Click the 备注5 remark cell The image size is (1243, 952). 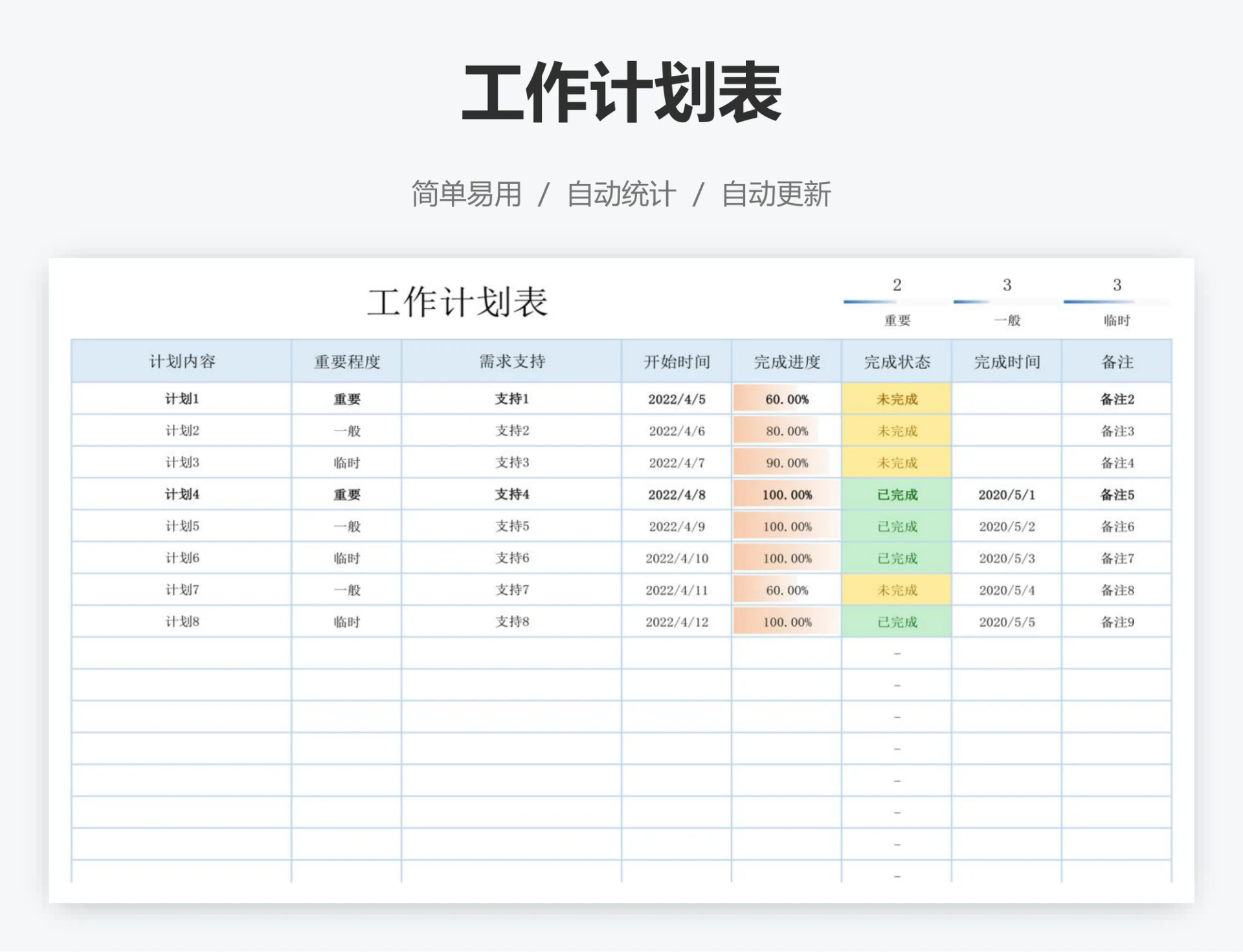[1117, 494]
